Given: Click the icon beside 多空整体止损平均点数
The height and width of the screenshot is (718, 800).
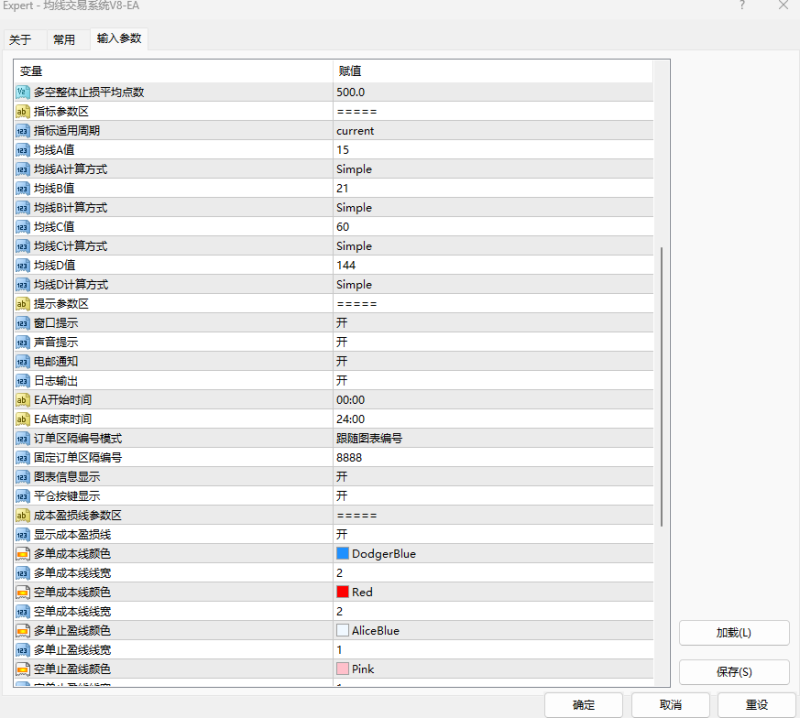Looking at the screenshot, I should tap(21, 91).
